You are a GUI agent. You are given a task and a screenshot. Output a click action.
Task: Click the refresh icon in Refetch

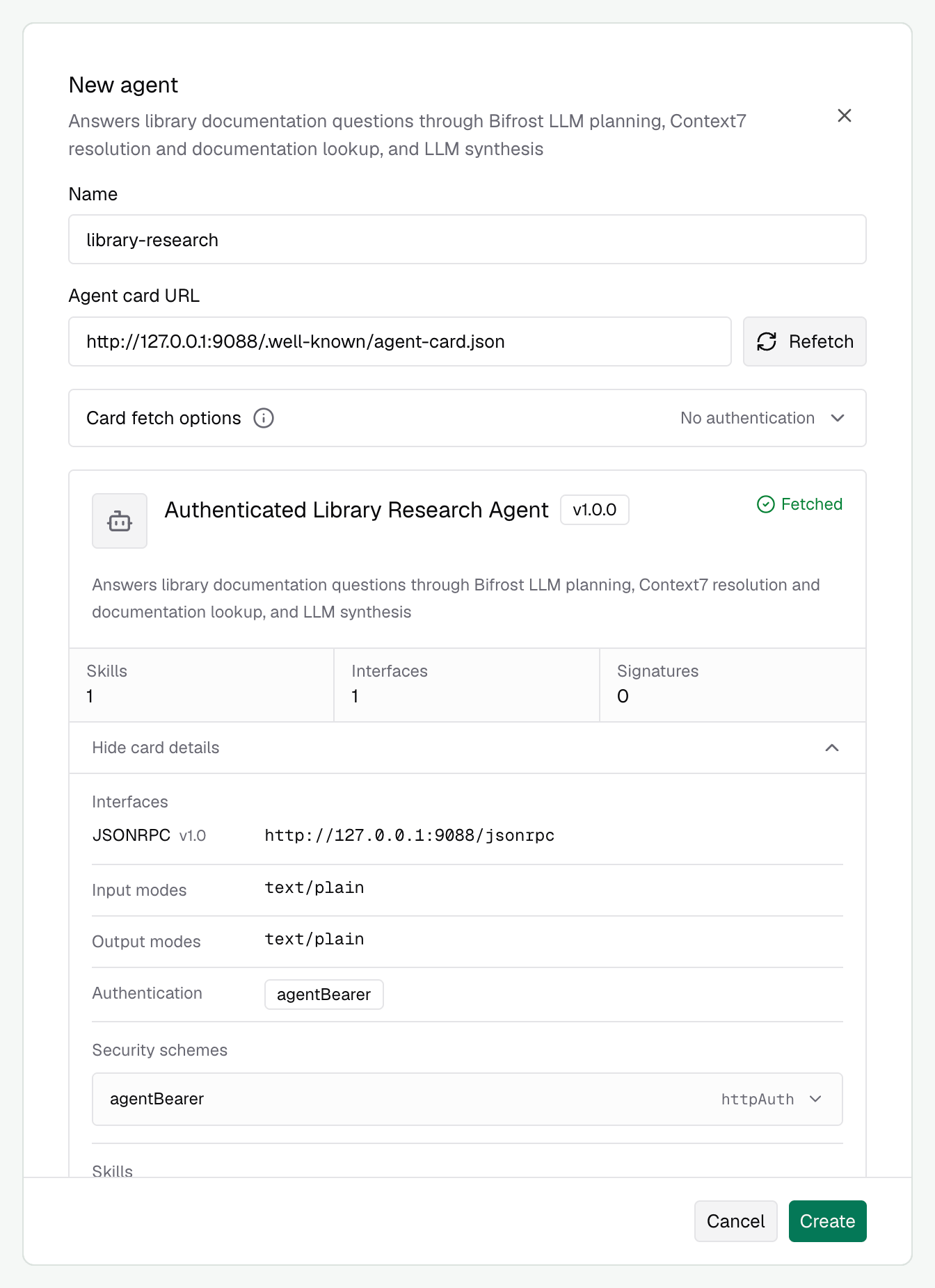click(x=767, y=341)
